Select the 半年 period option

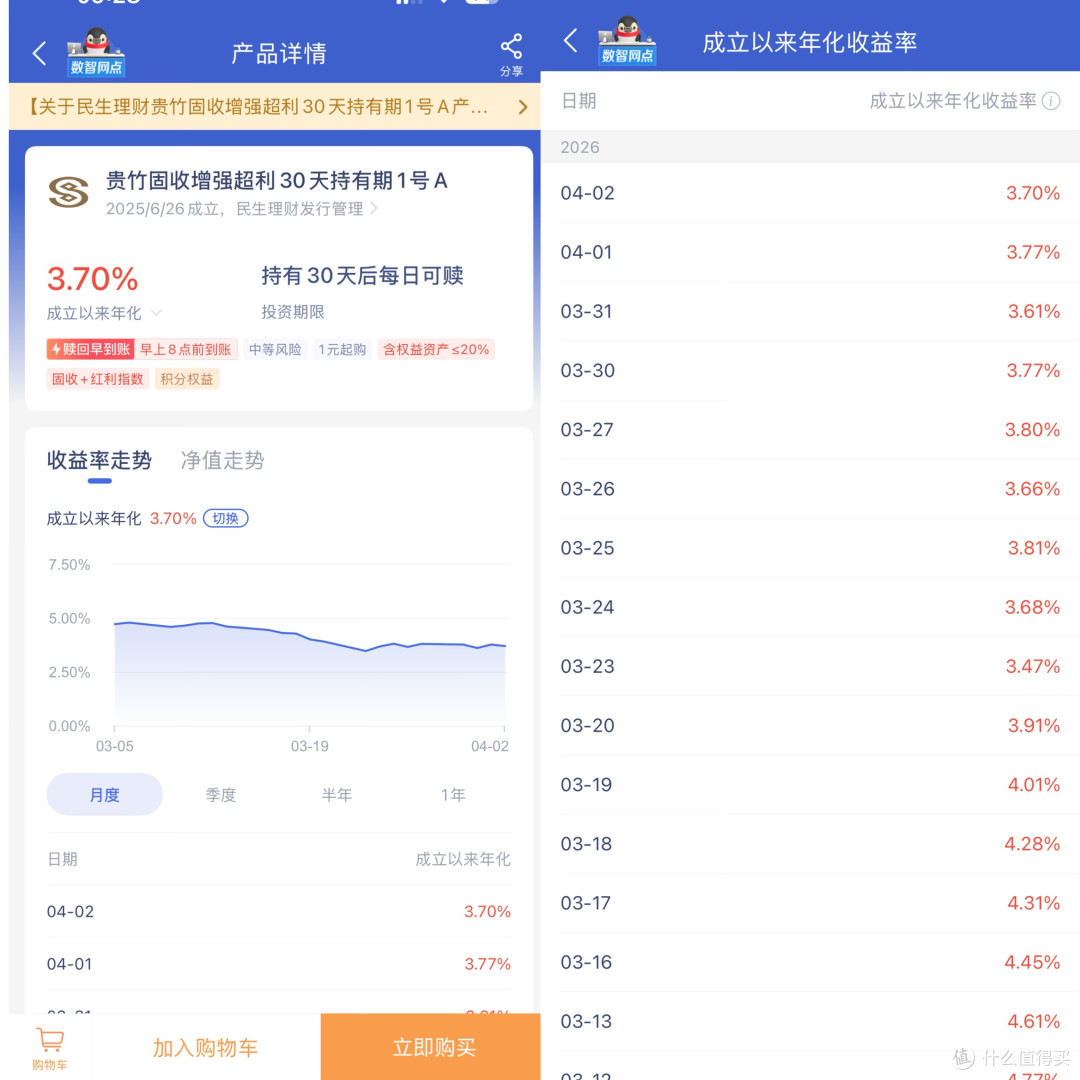click(337, 794)
